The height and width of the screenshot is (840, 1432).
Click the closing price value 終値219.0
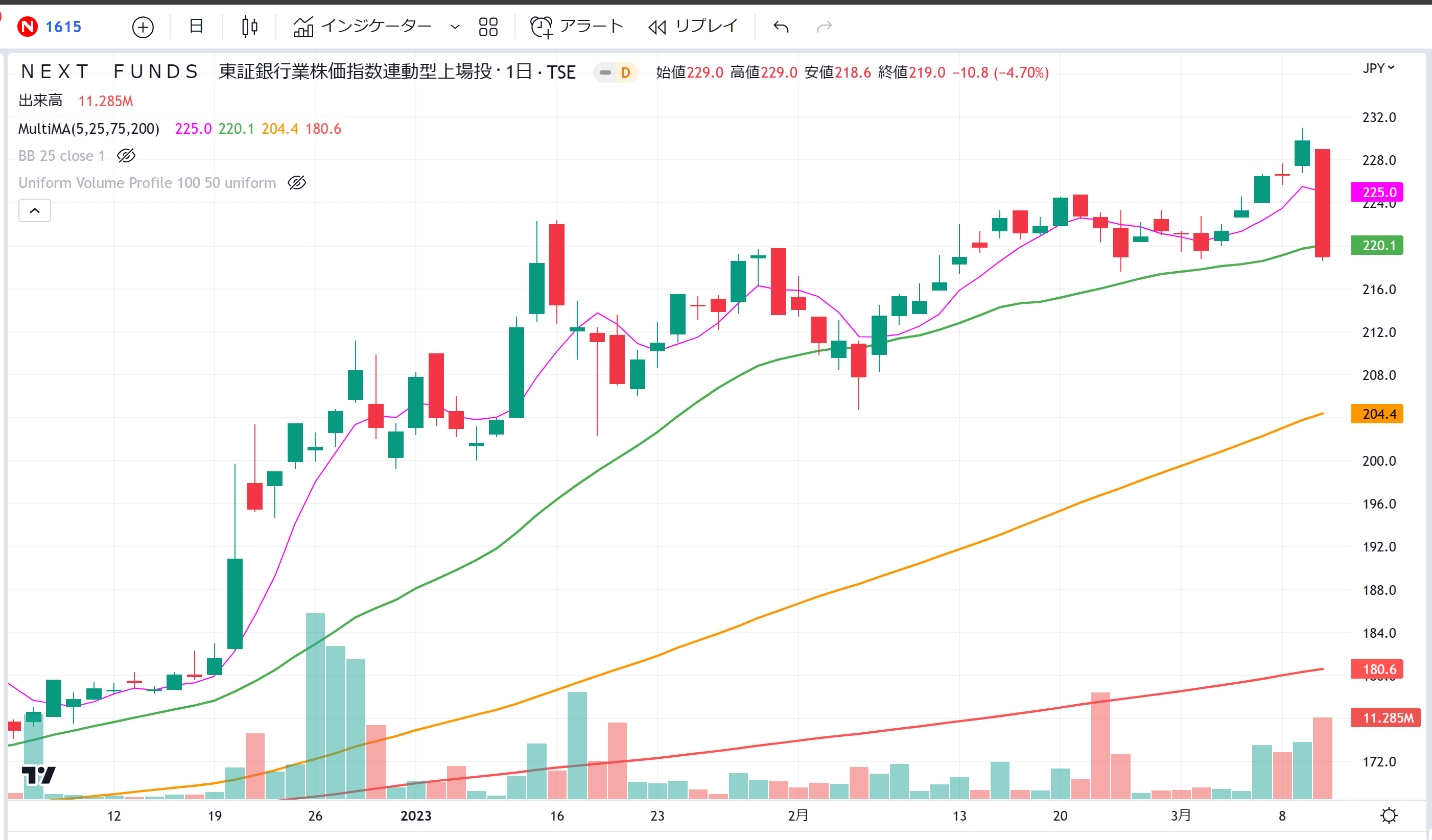pyautogui.click(x=911, y=73)
